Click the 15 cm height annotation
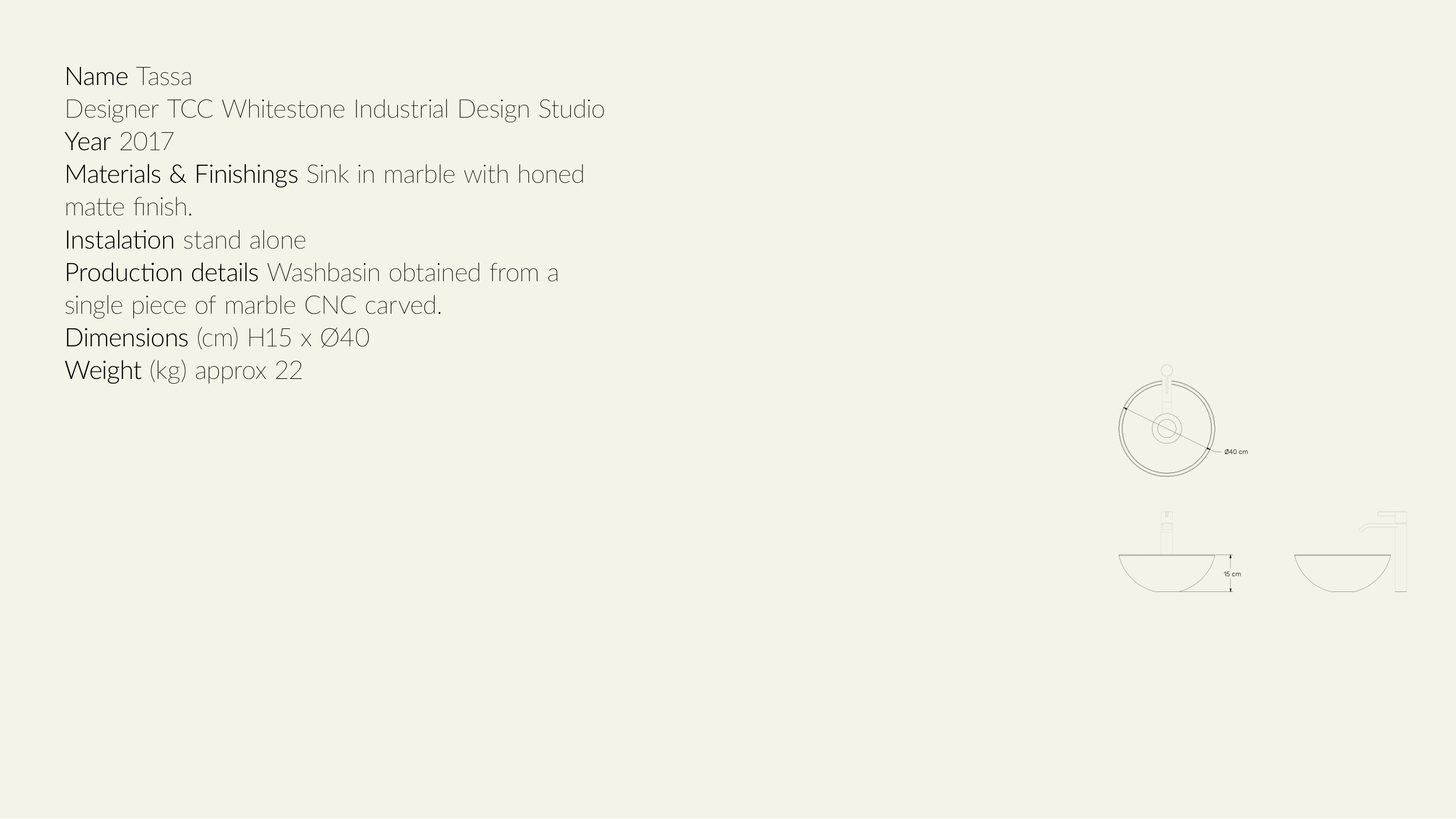Viewport: 1456px width, 819px height. [1232, 574]
